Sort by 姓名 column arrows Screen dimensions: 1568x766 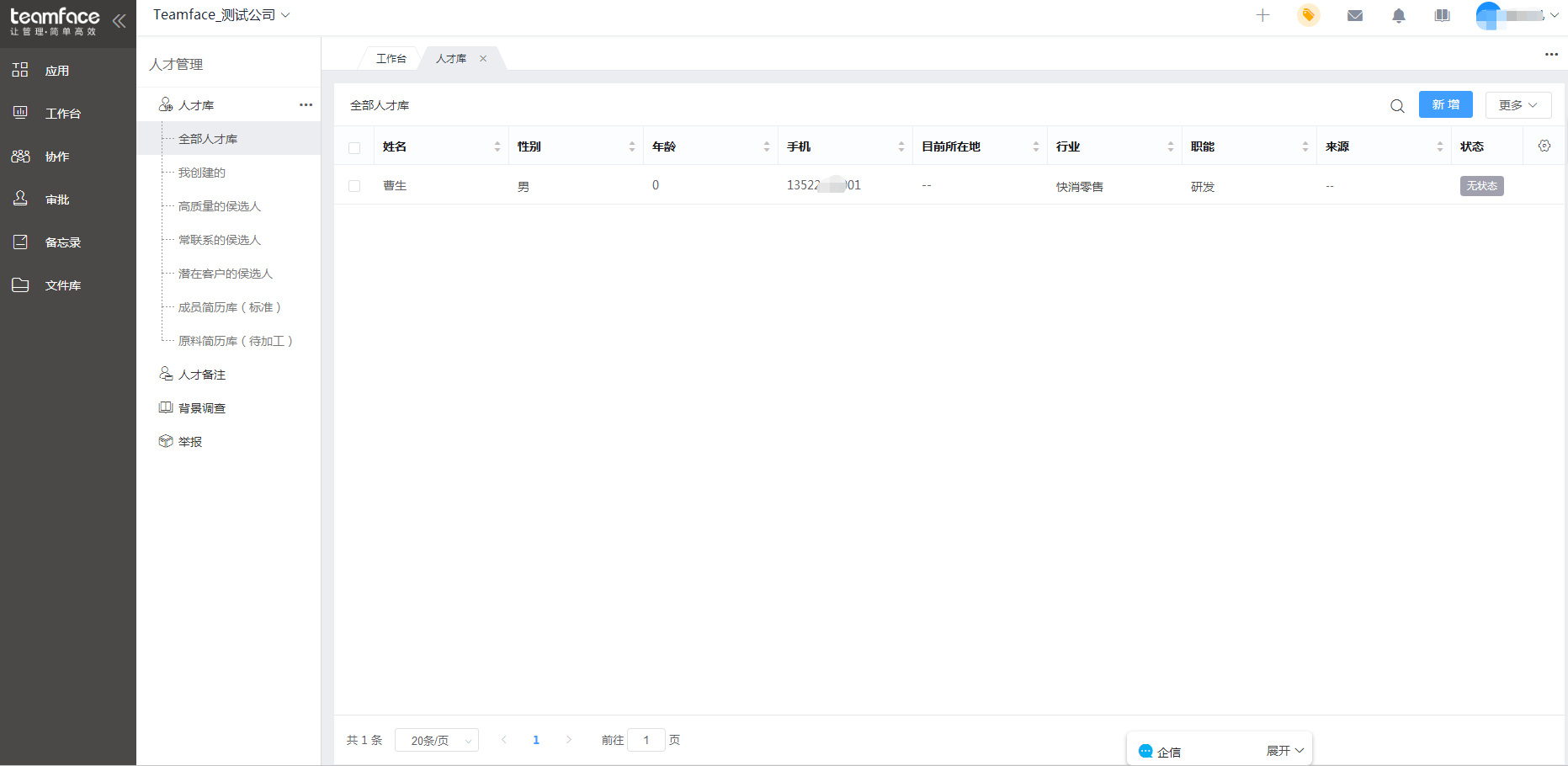[497, 146]
